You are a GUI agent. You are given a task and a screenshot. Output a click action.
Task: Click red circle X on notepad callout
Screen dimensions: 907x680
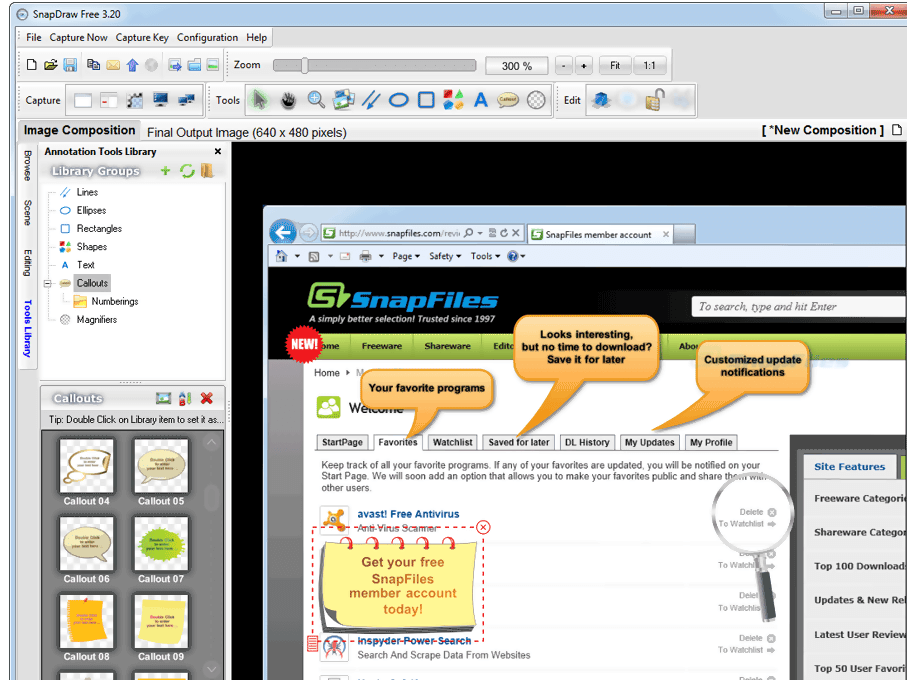(x=484, y=527)
